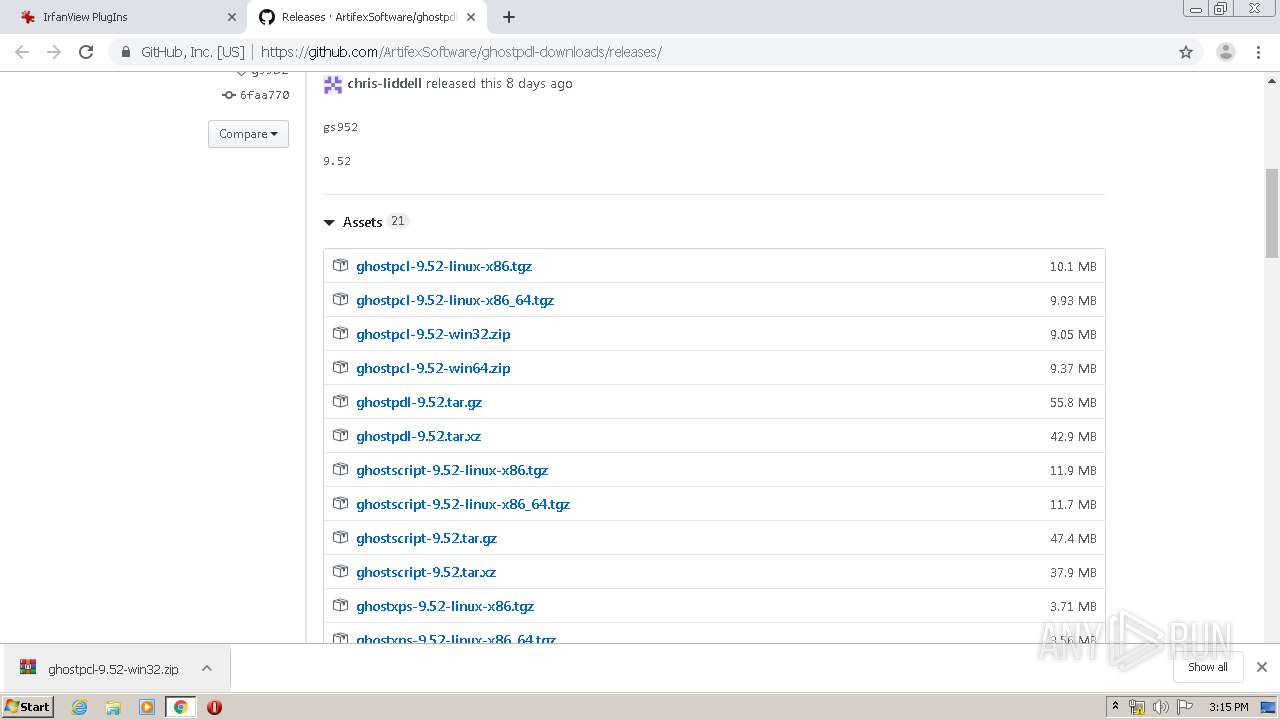Click package icon beside ghostscript-9.52.tar.xz
Viewport: 1280px width, 720px height.
pyautogui.click(x=340, y=572)
